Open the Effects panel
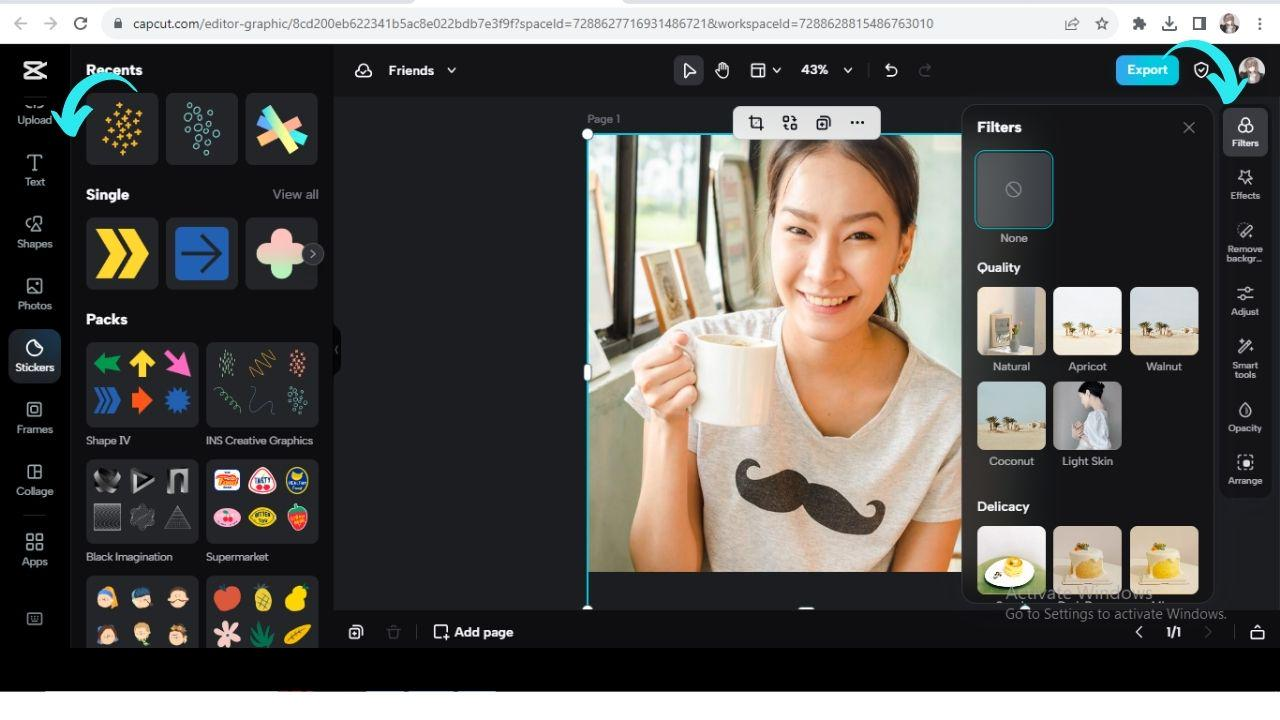The height and width of the screenshot is (720, 1280). (1245, 183)
